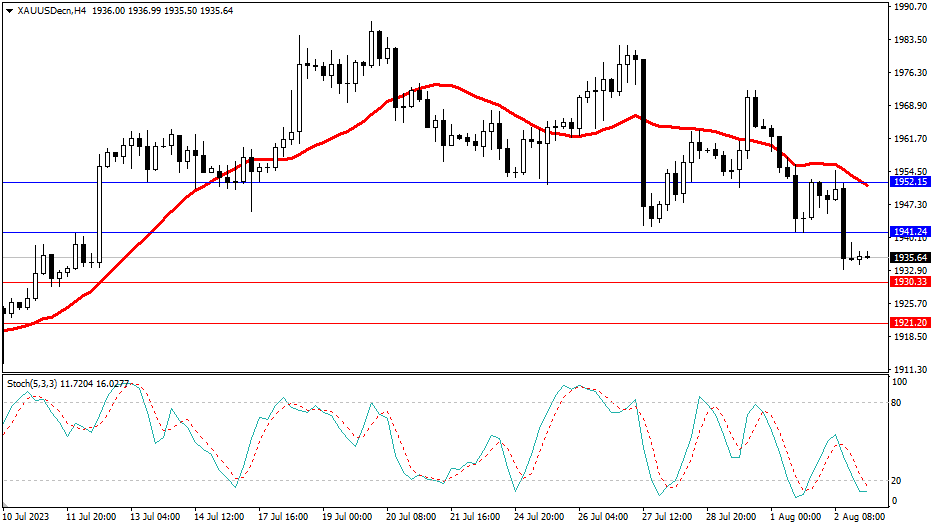Click the 10 Jul 2023 date label
The height and width of the screenshot is (527, 934).
(28, 517)
